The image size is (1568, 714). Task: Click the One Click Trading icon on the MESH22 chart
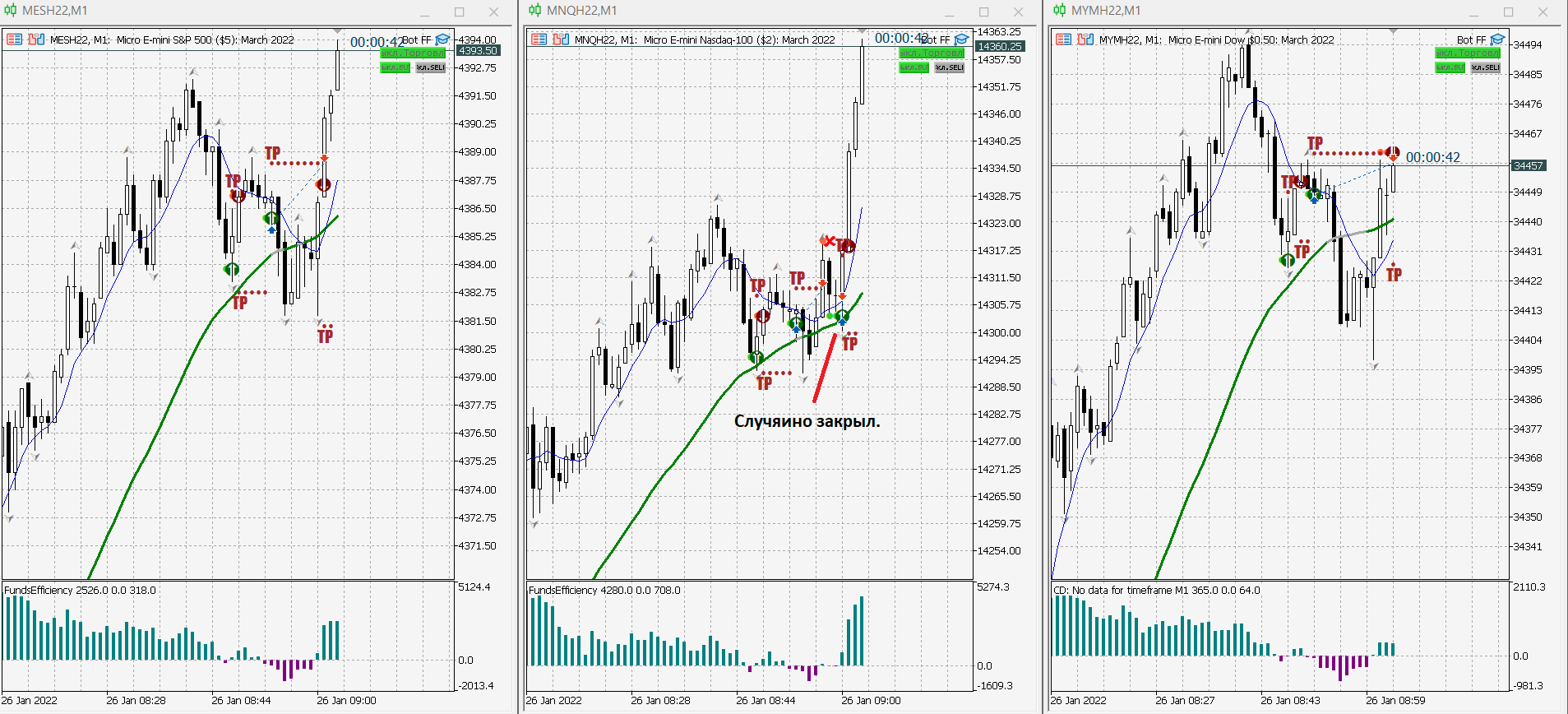pos(36,39)
